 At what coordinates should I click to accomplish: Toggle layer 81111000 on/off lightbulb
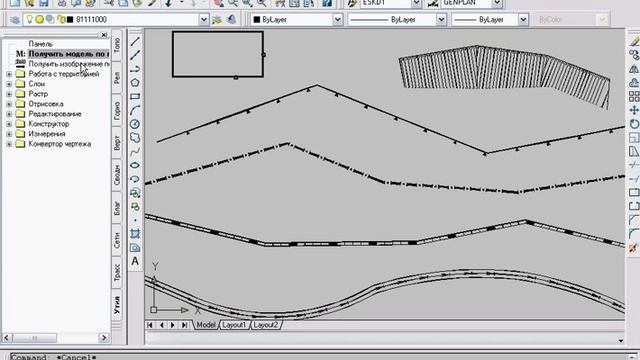(x=30, y=20)
